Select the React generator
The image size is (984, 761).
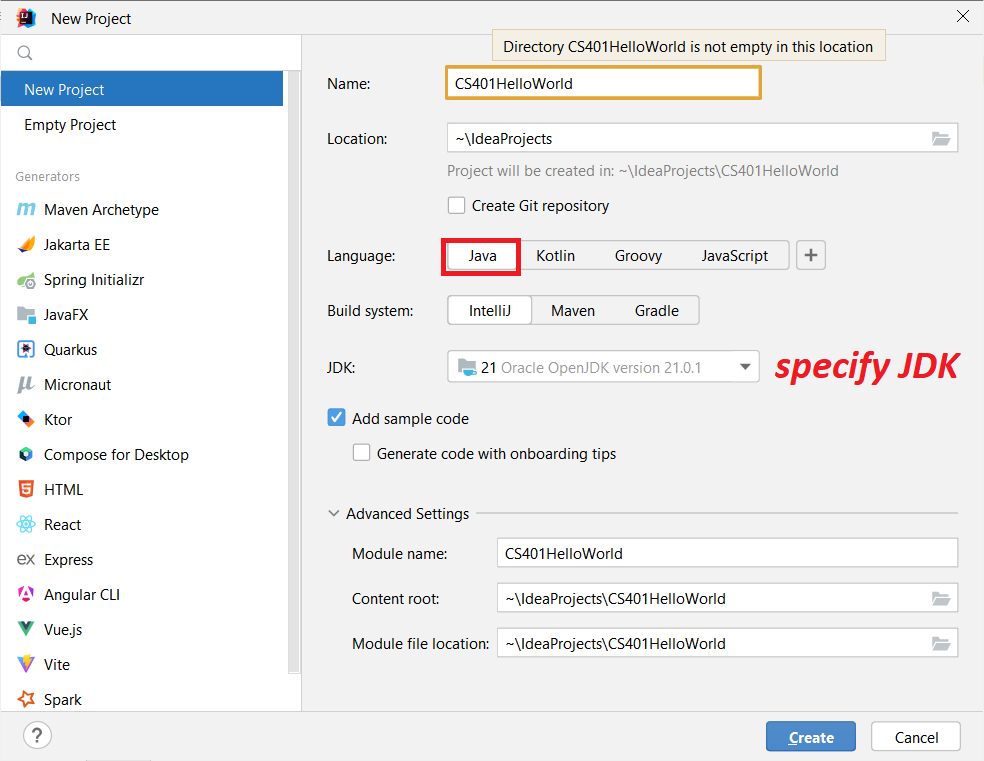click(62, 525)
